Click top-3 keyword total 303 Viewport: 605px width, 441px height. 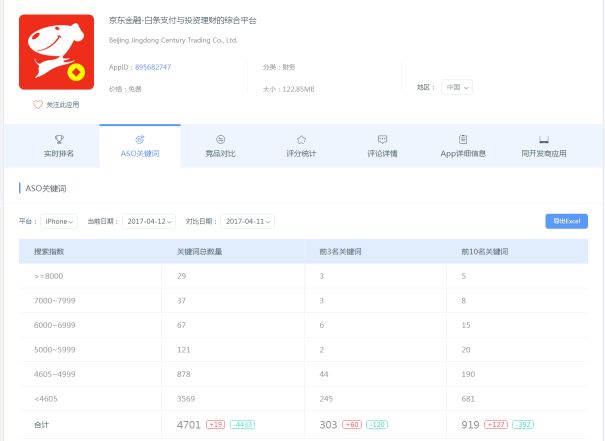coord(328,425)
